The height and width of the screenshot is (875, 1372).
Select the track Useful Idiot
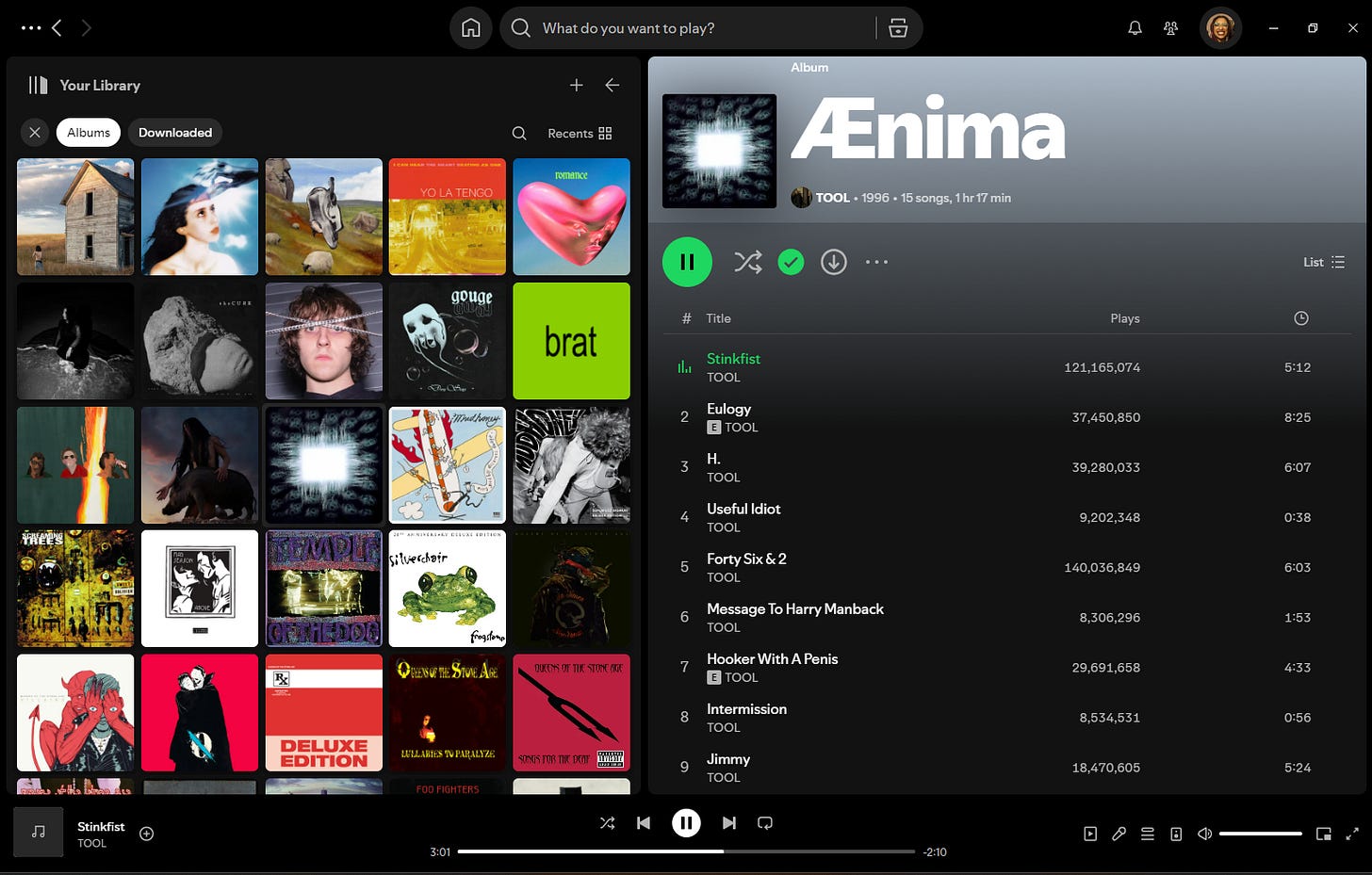1008,517
